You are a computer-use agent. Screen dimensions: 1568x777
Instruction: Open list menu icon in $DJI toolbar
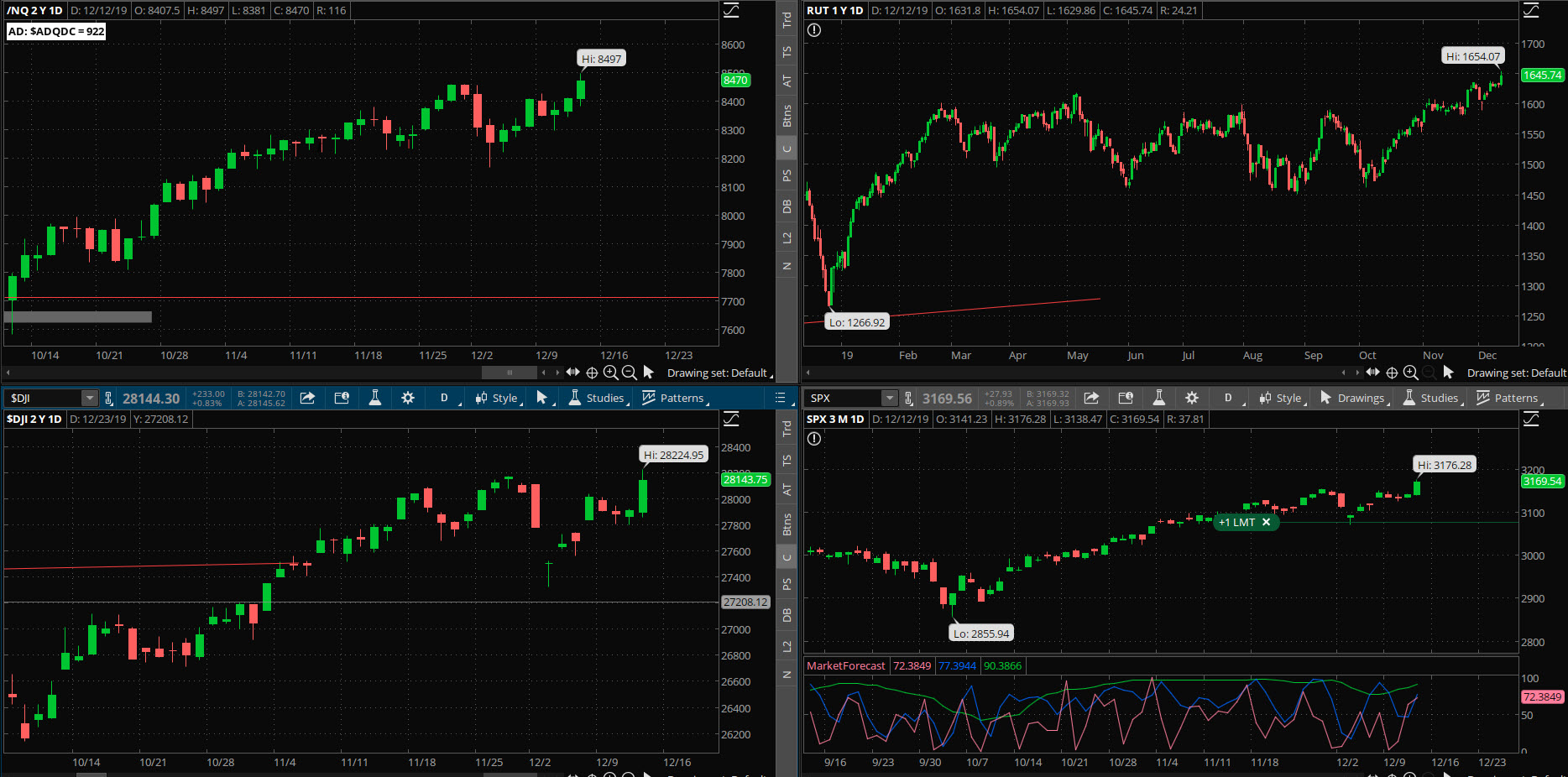coord(781,398)
